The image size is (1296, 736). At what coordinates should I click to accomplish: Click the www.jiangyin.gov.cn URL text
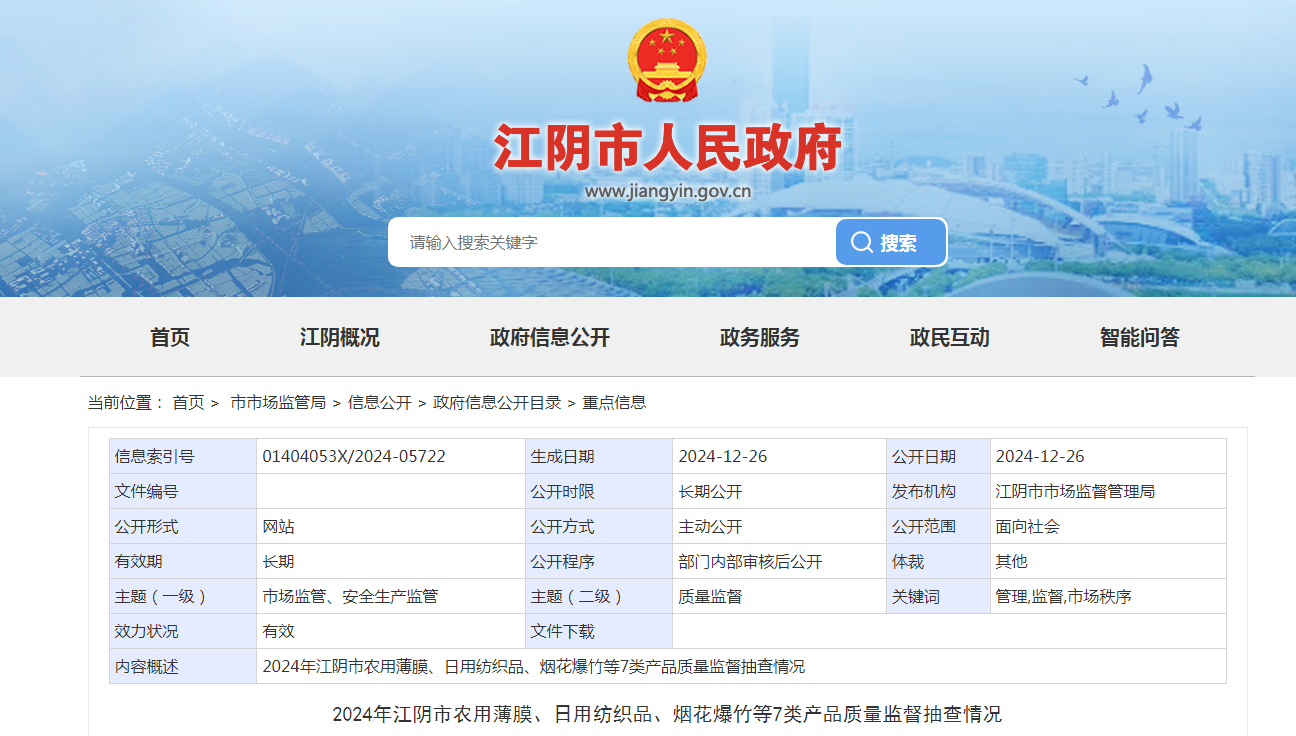pos(667,191)
